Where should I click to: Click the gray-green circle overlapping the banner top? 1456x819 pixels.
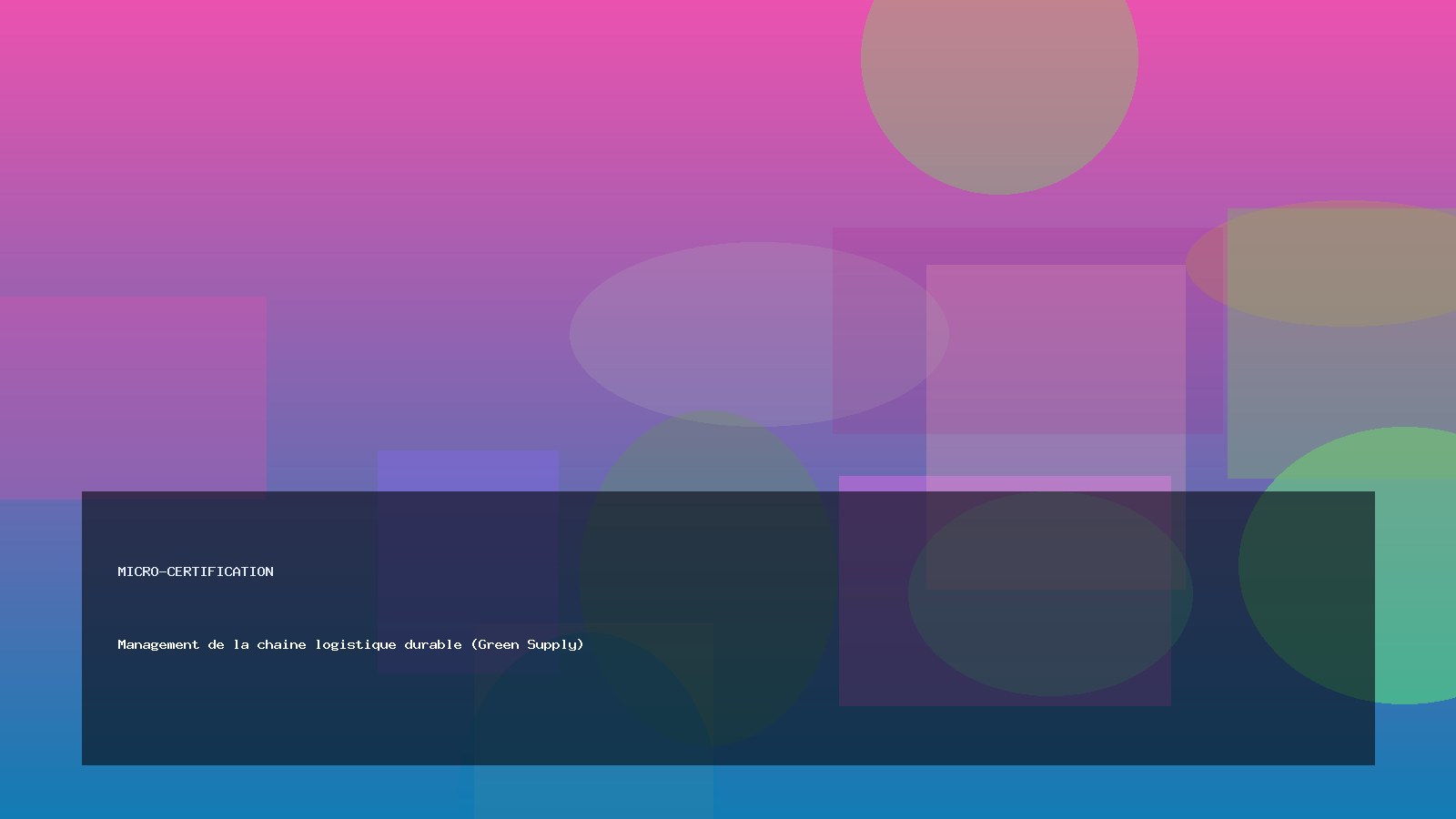pos(708,455)
